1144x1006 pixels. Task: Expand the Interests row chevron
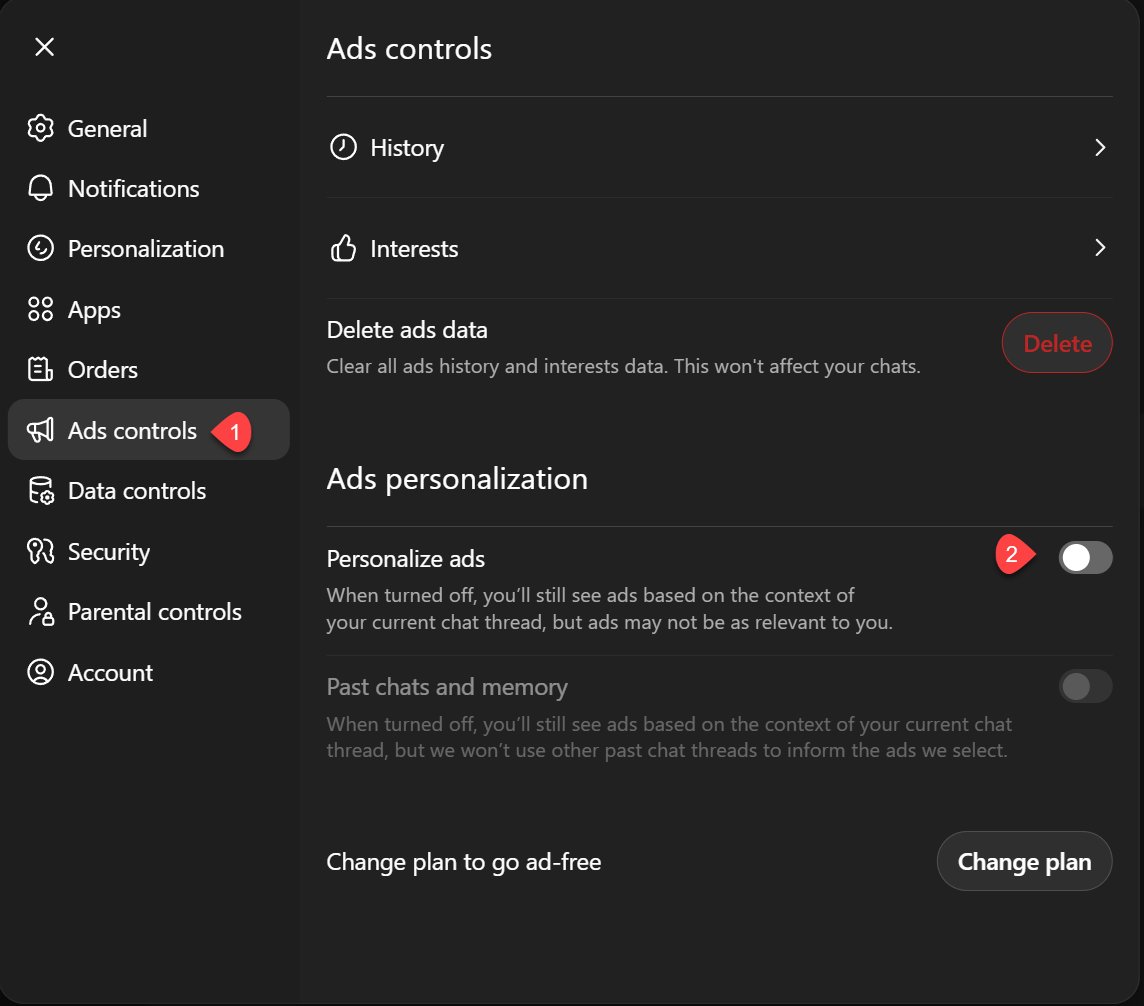coord(1100,248)
